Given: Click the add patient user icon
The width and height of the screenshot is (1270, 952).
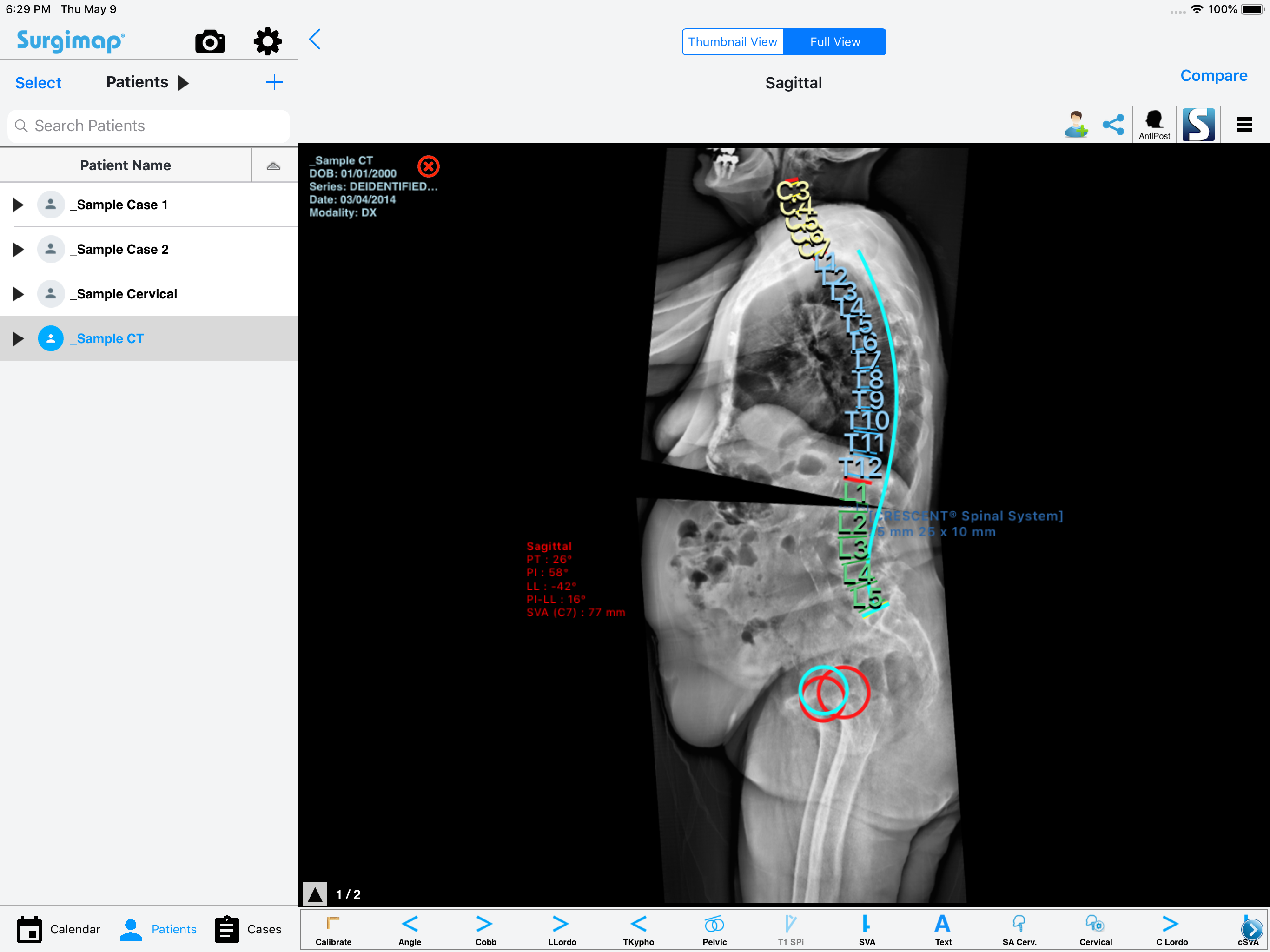Looking at the screenshot, I should [x=1076, y=125].
